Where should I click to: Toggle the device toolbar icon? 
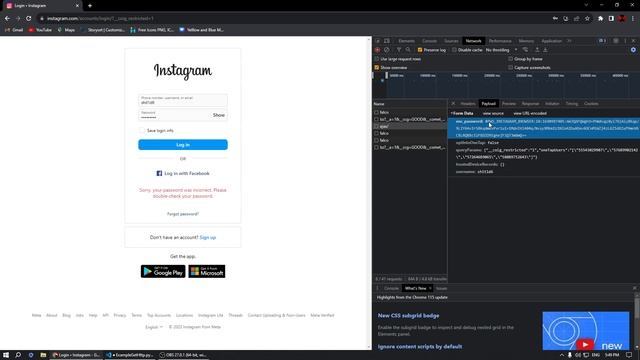387,41
